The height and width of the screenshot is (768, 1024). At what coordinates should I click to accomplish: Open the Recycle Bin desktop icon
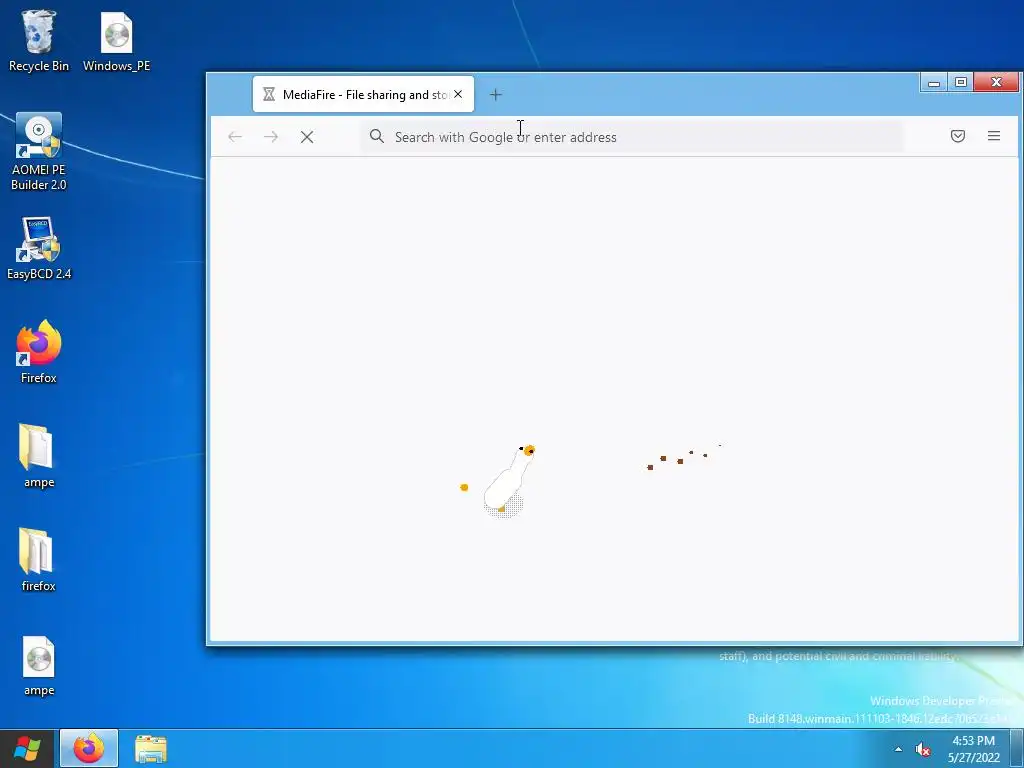pos(39,39)
